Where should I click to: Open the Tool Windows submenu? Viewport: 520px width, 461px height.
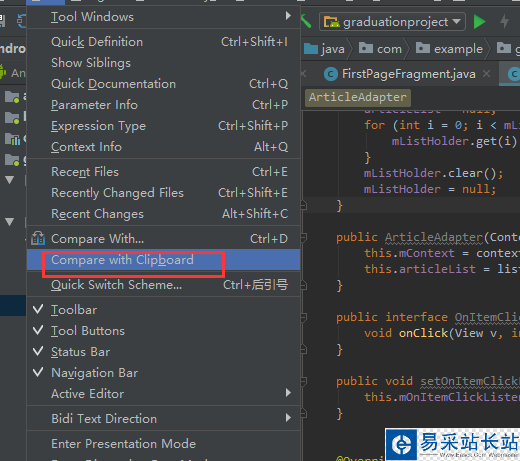(x=163, y=17)
